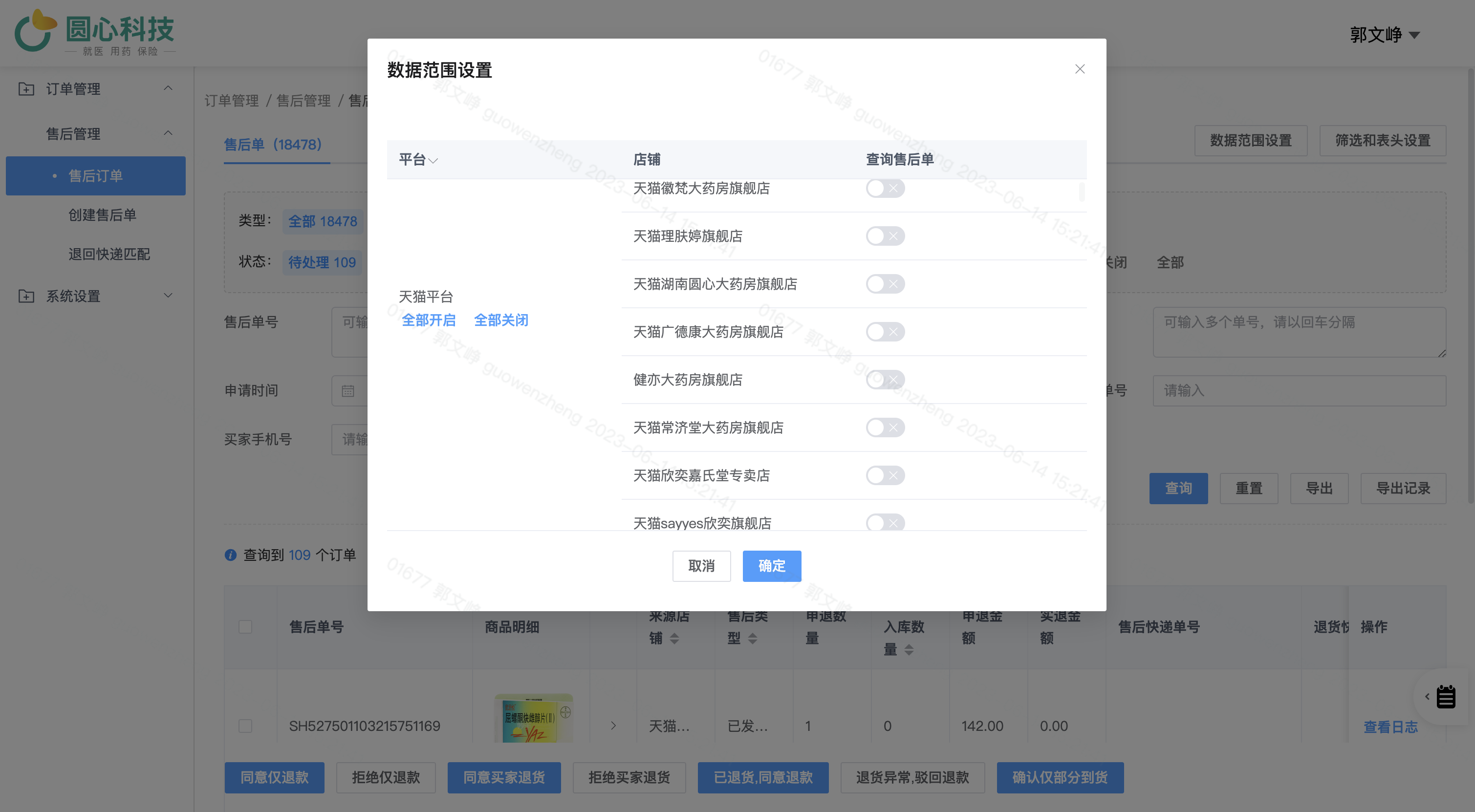Screen dimensions: 1475x812
Task: Click the 申请时间 calendar icon
Action: coord(348,391)
